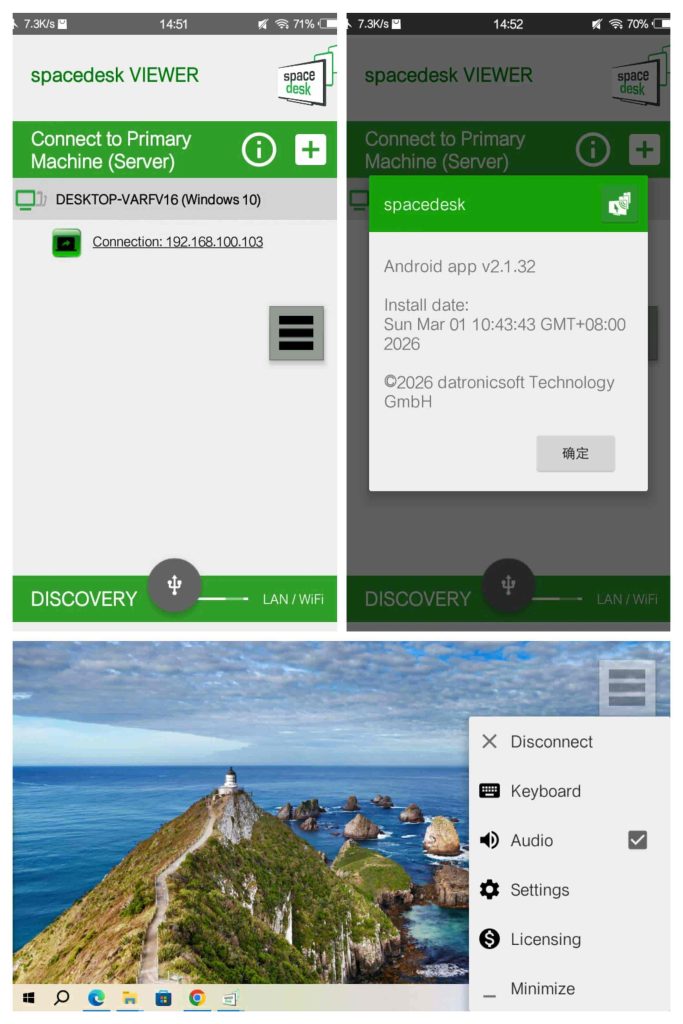Click the datronicsoft Technology GmbH copyright text

pyautogui.click(x=499, y=392)
